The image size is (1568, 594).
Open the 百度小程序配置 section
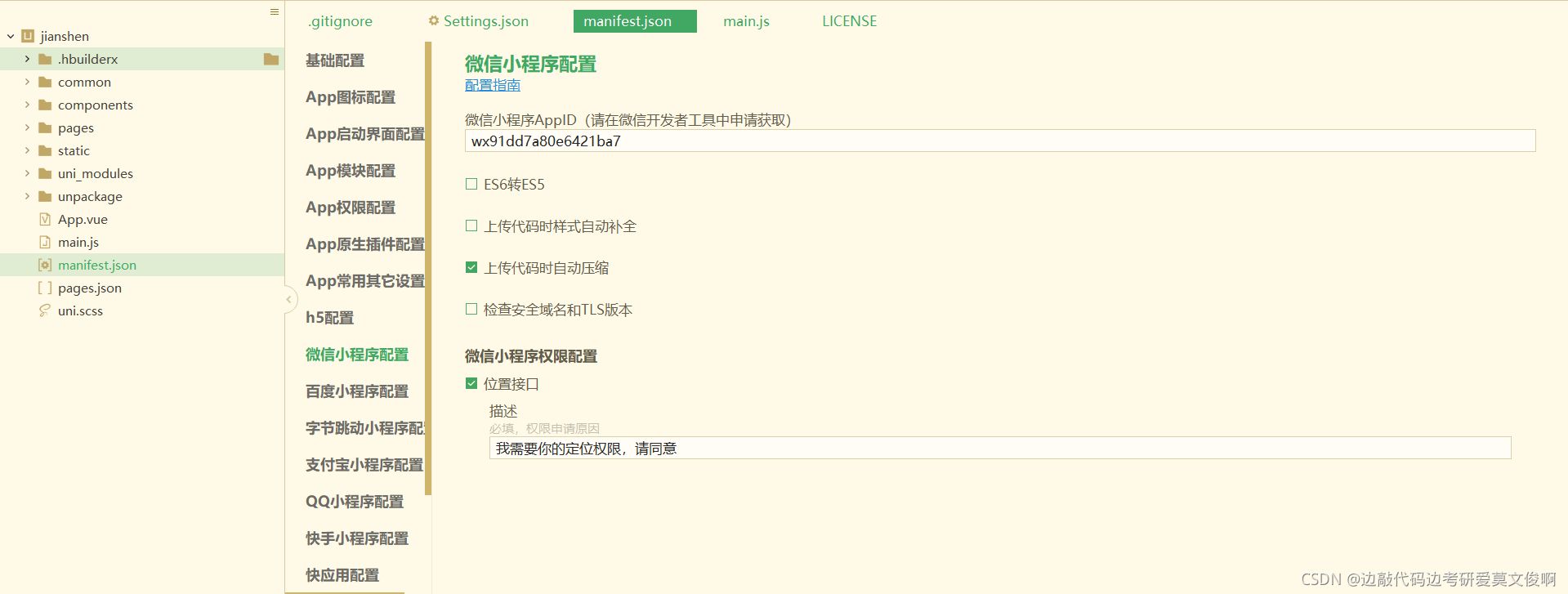coord(357,391)
